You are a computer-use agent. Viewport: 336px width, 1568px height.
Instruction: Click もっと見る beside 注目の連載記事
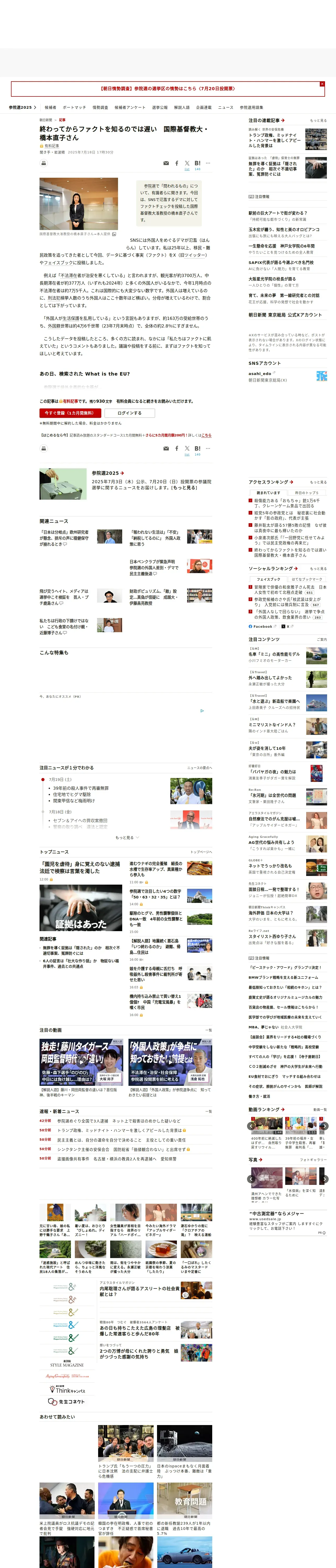tap(318, 120)
